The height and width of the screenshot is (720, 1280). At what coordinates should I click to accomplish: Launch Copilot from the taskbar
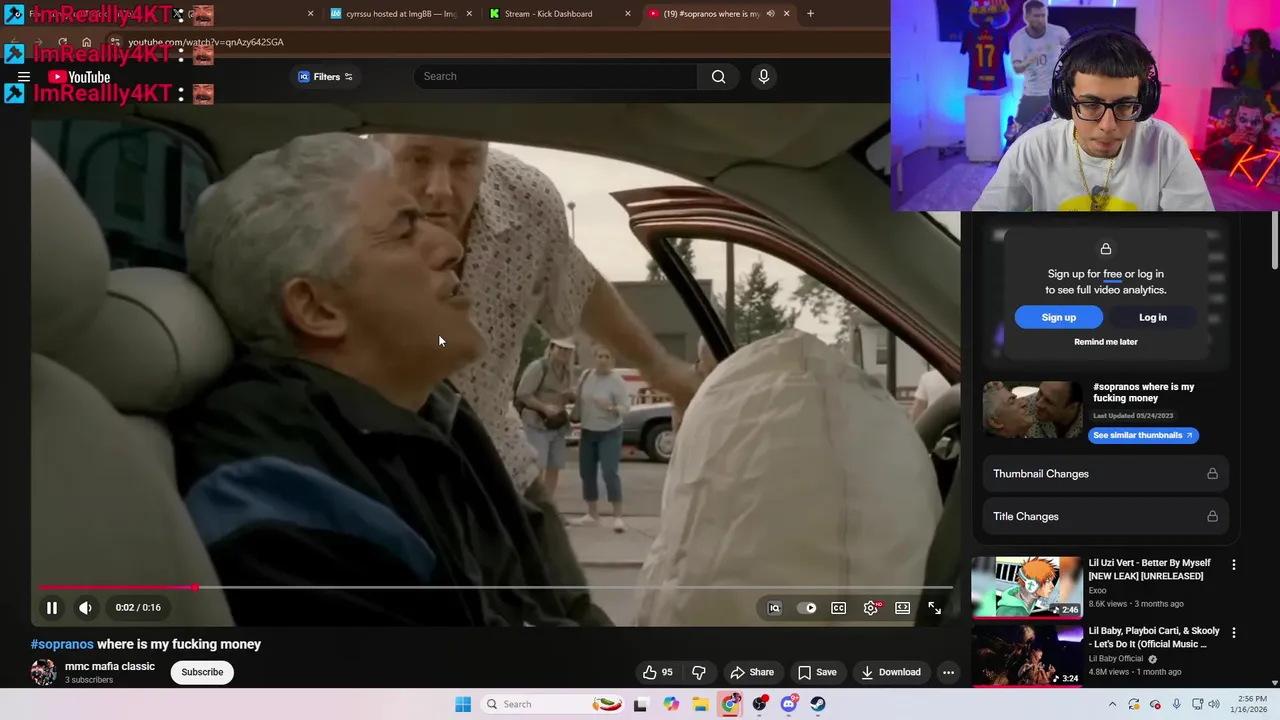click(x=670, y=704)
